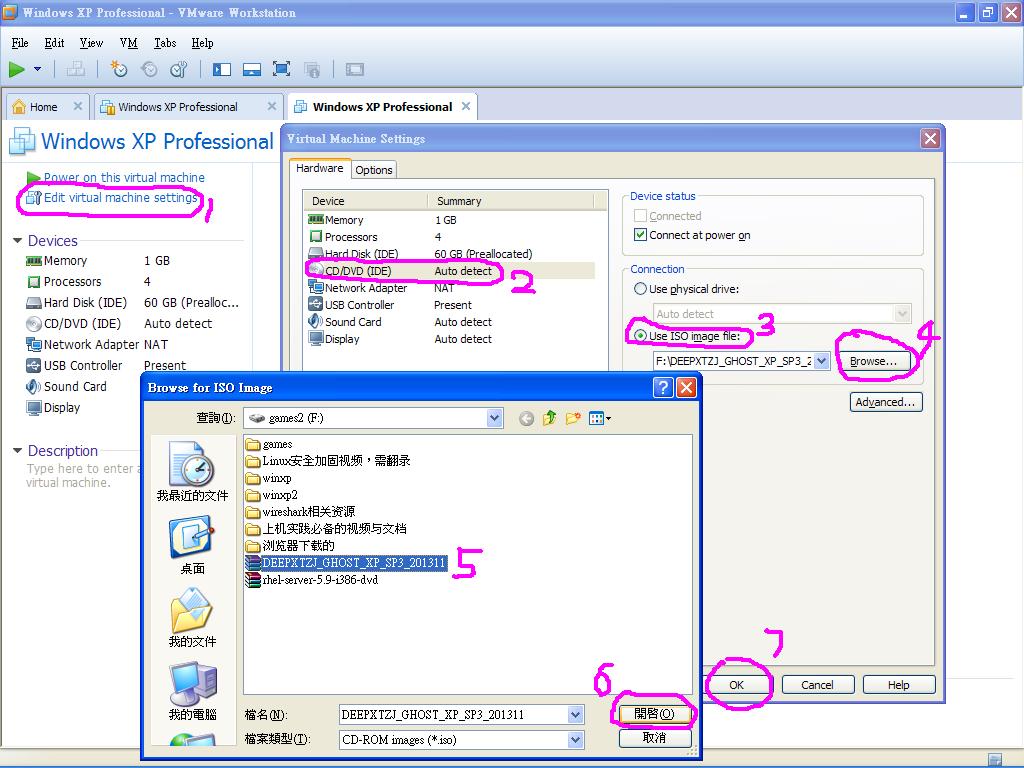Click Cancel in Virtual Machine Settings
The height and width of the screenshot is (768, 1024).
coord(818,685)
